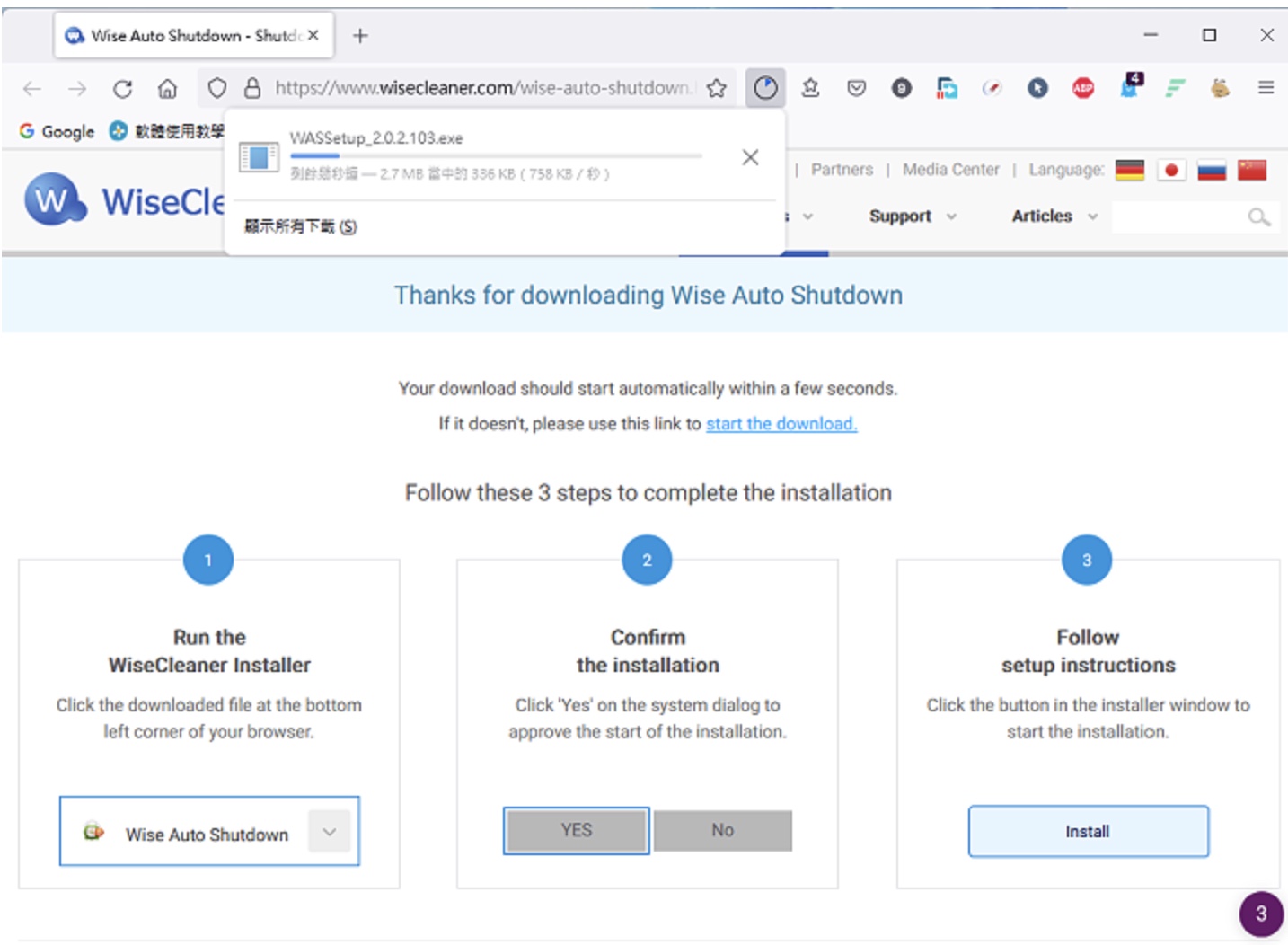
Task: Toggle the Downloads panel toolbar button
Action: pos(765,88)
